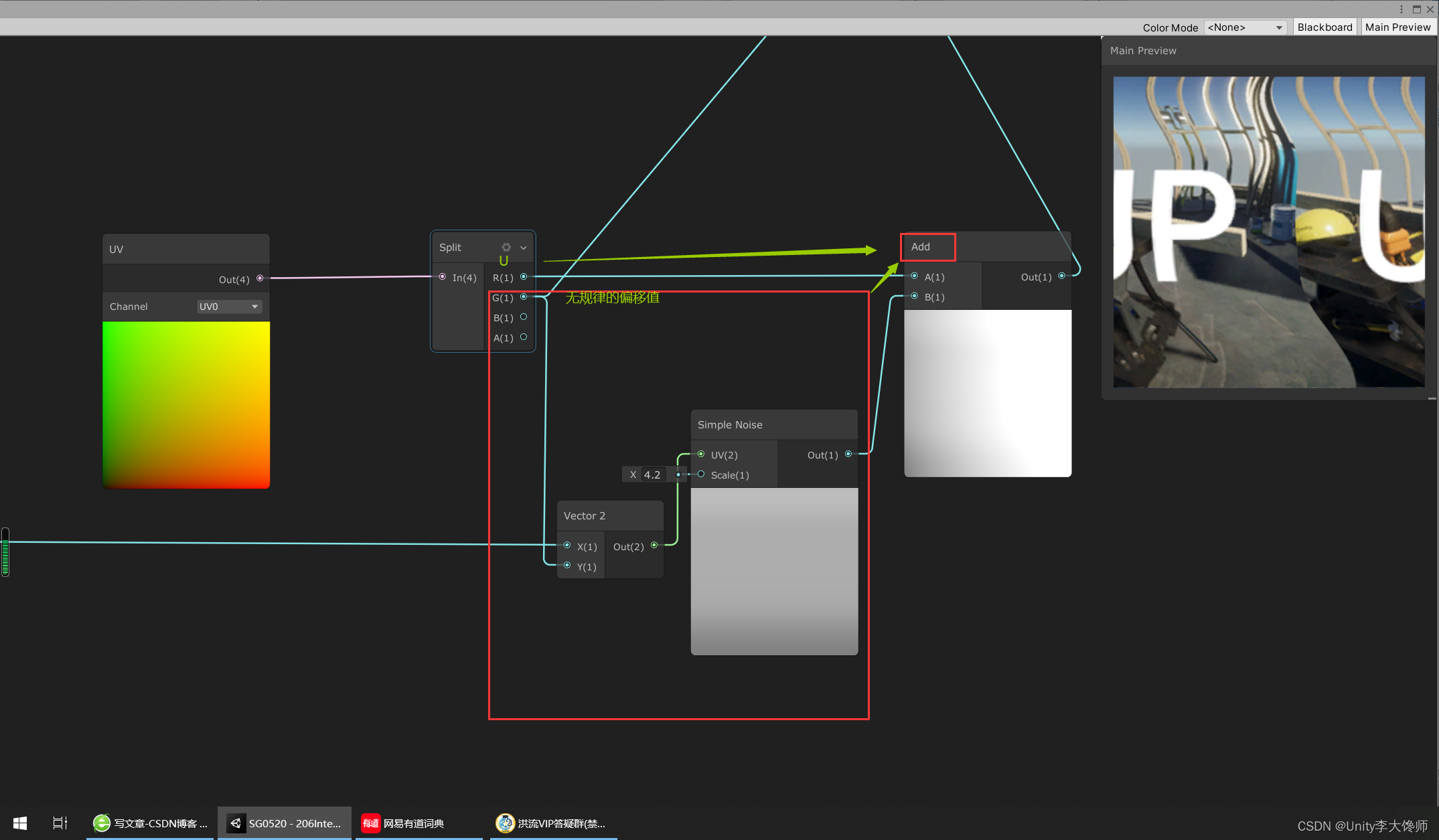Image resolution: width=1439 pixels, height=840 pixels.
Task: Click the Simple Noise node title
Action: pyautogui.click(x=730, y=425)
